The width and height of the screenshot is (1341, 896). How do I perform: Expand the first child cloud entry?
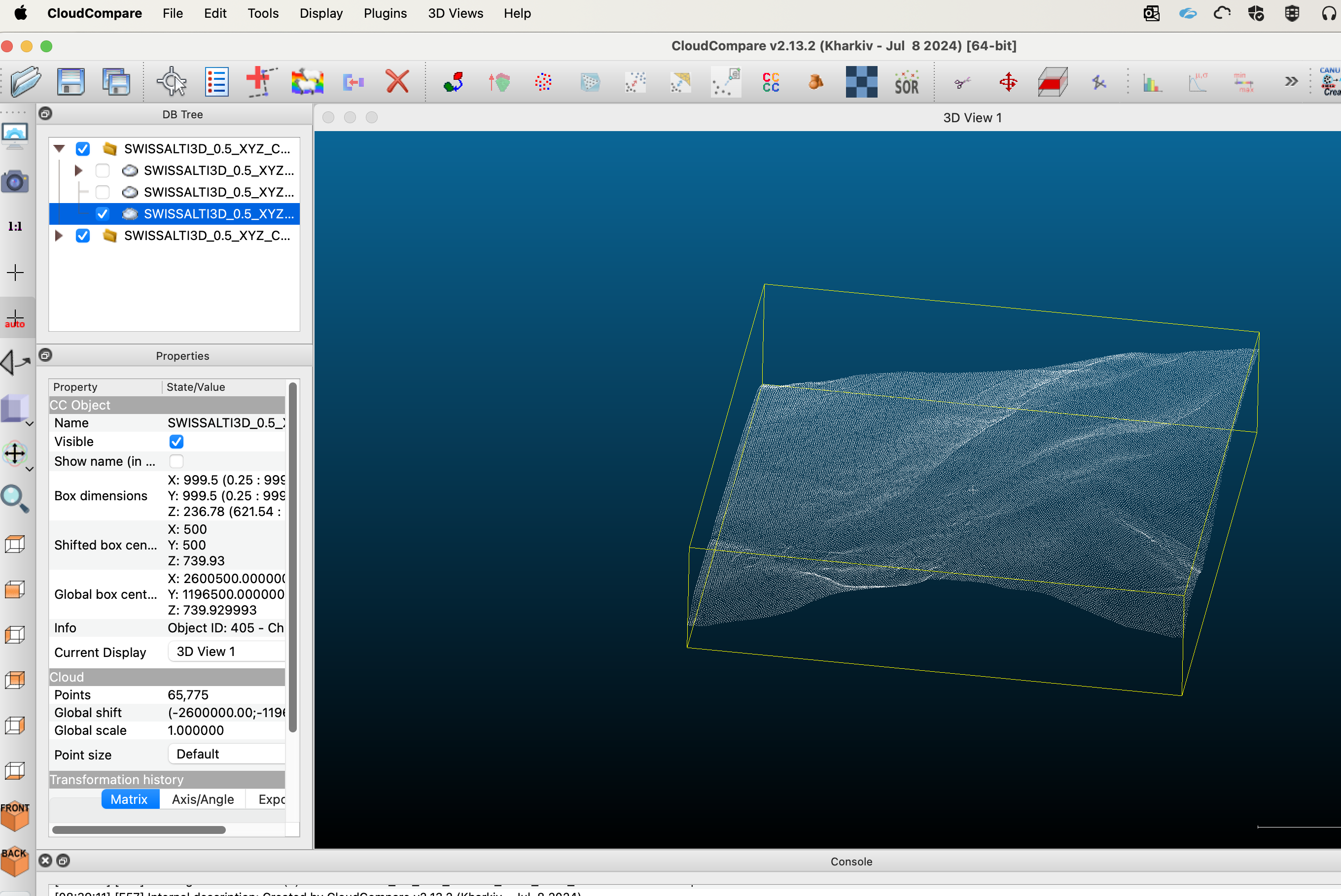[78, 171]
